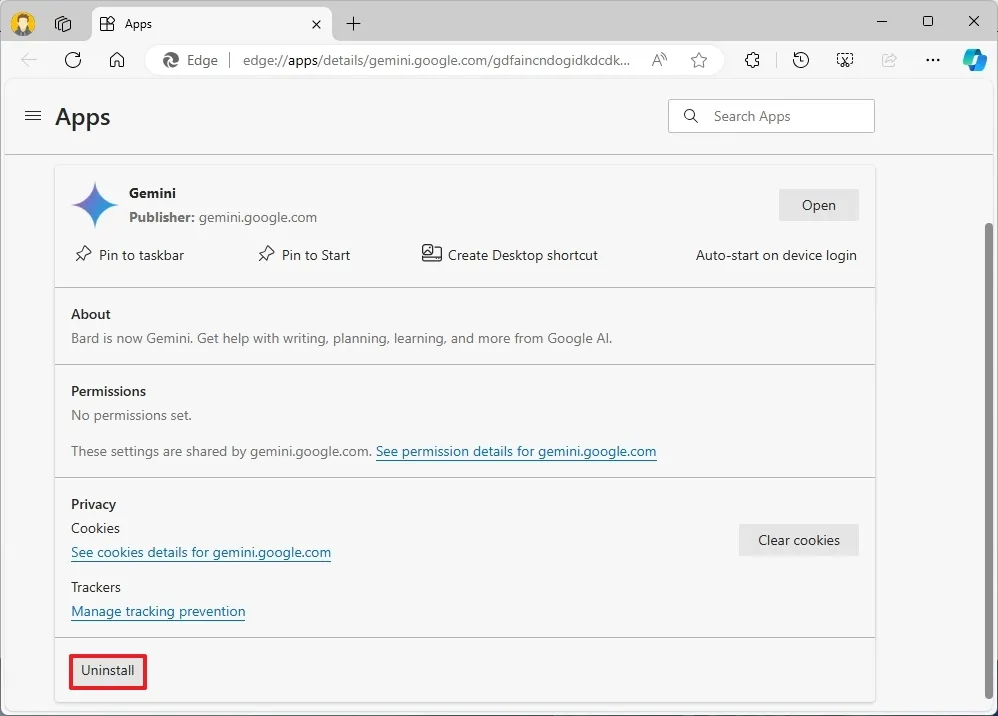This screenshot has width=998, height=716.
Task: Open the Edge site information dropdown
Action: pyautogui.click(x=189, y=60)
